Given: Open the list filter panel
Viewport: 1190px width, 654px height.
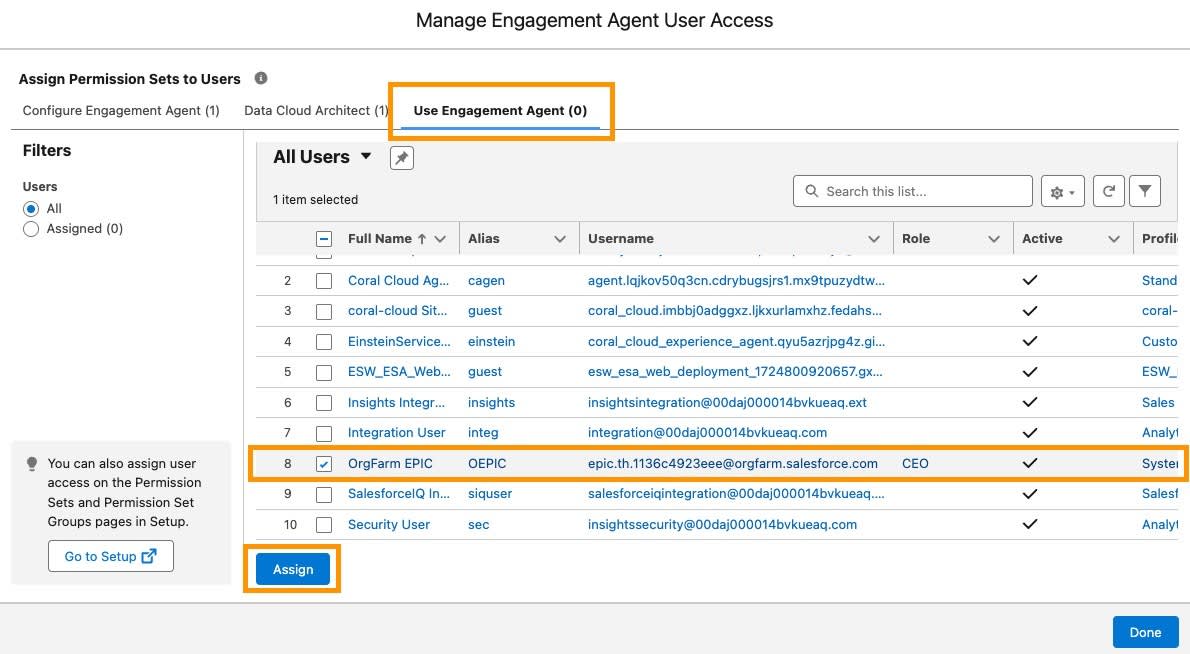Looking at the screenshot, I should 1145,191.
